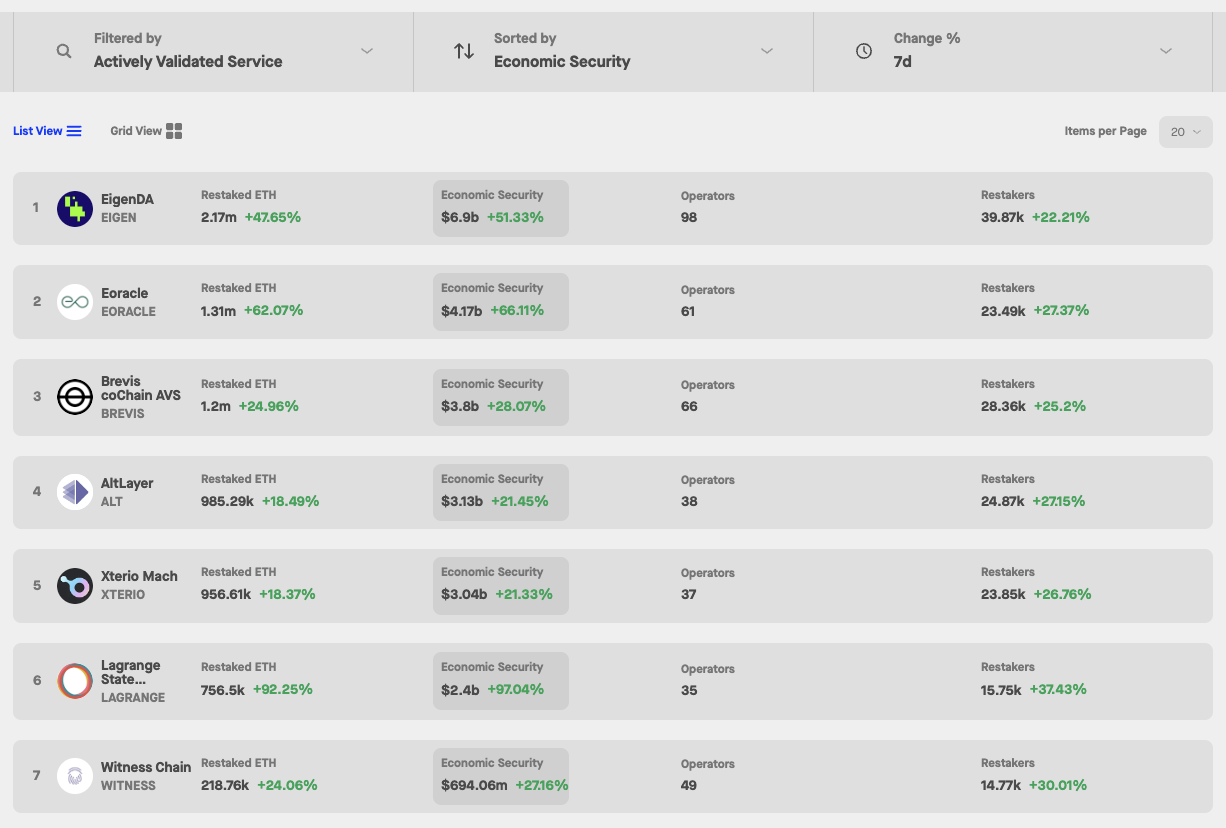Click the Brevis coChain AVS logo
This screenshot has height=828, width=1226.
(x=75, y=397)
